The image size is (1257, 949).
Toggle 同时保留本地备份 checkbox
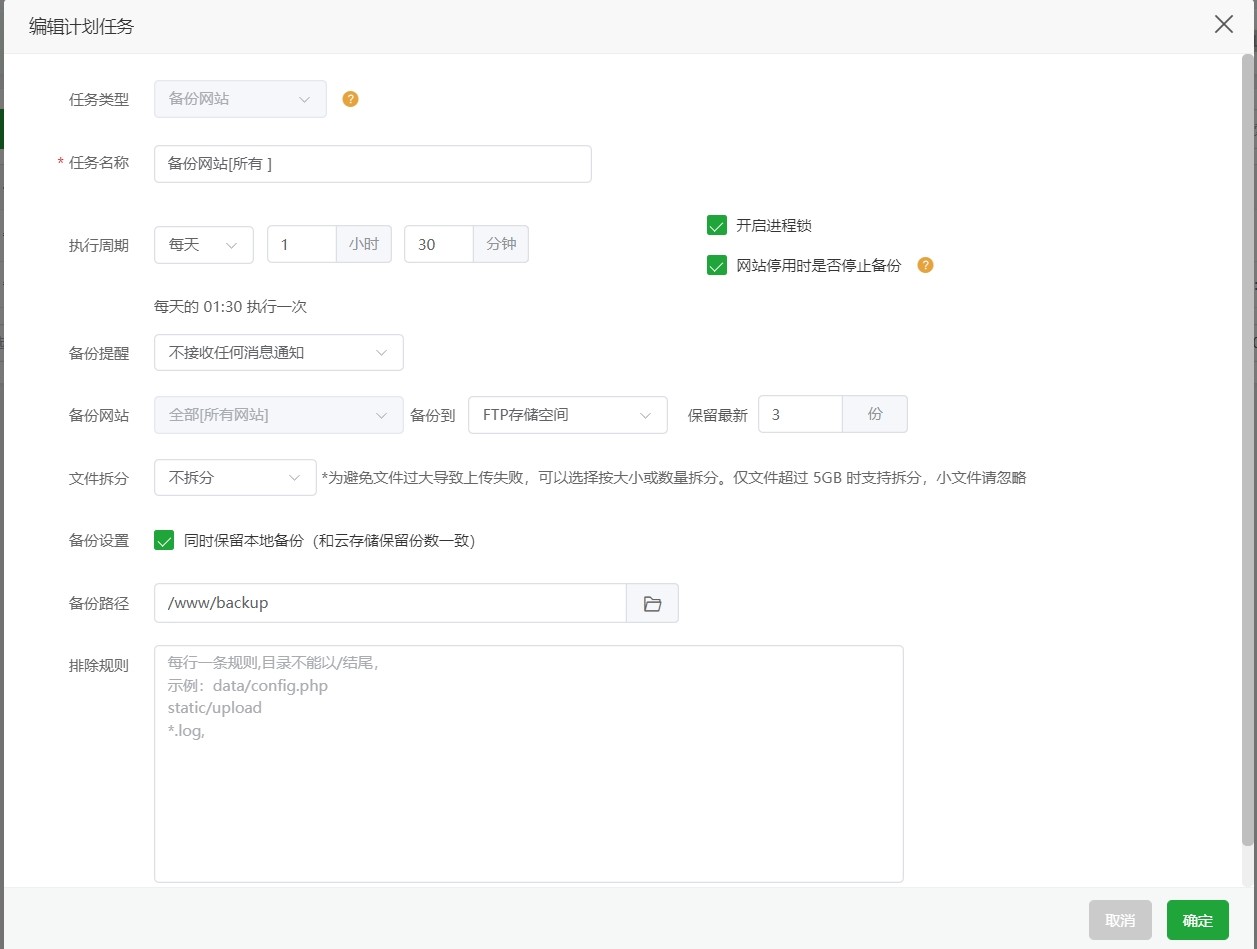pos(164,540)
